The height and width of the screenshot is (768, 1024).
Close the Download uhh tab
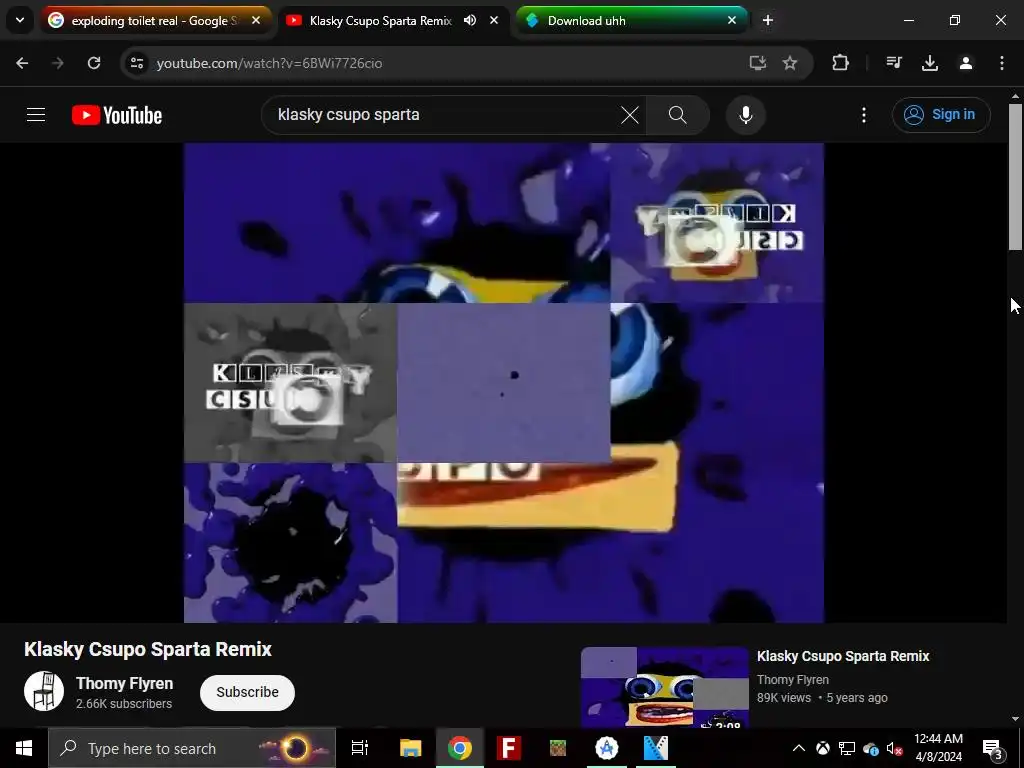coord(731,21)
